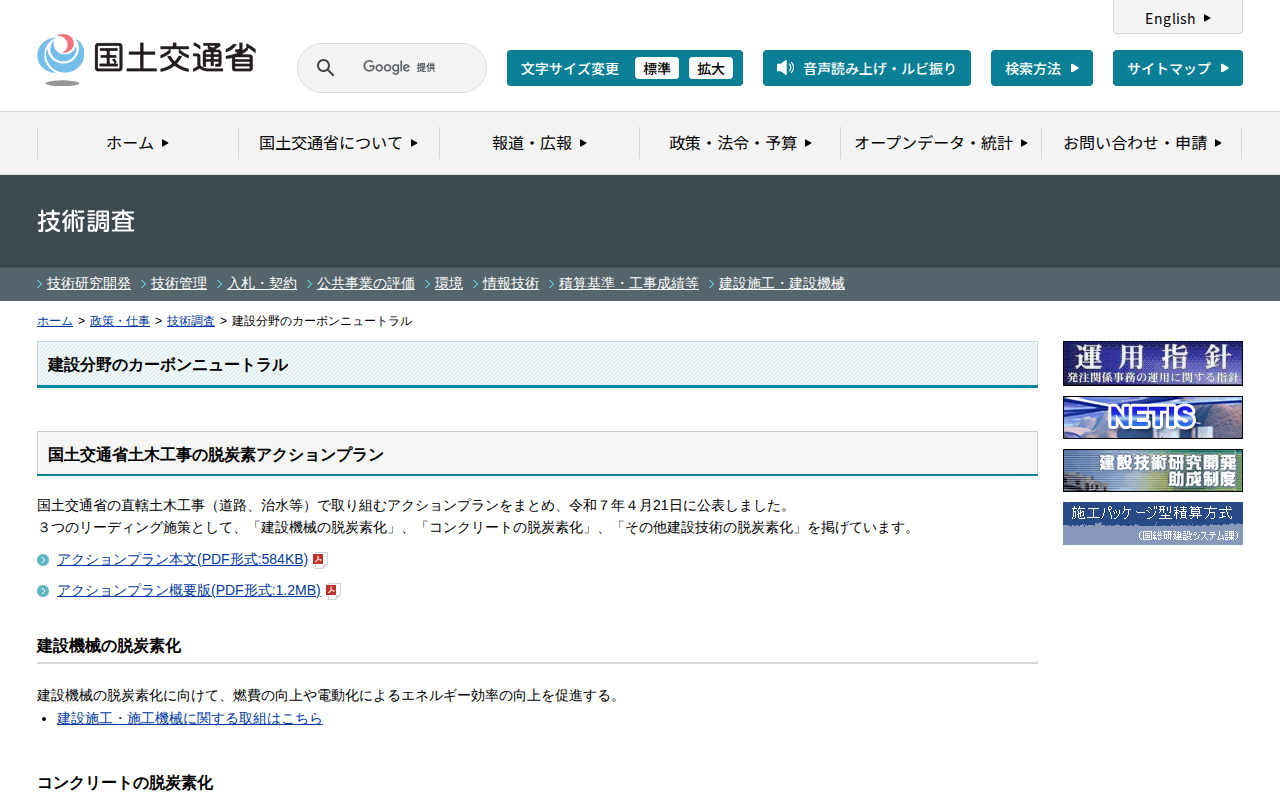Click bullet icon before アクションプラン本文
The width and height of the screenshot is (1280, 800).
click(x=43, y=560)
